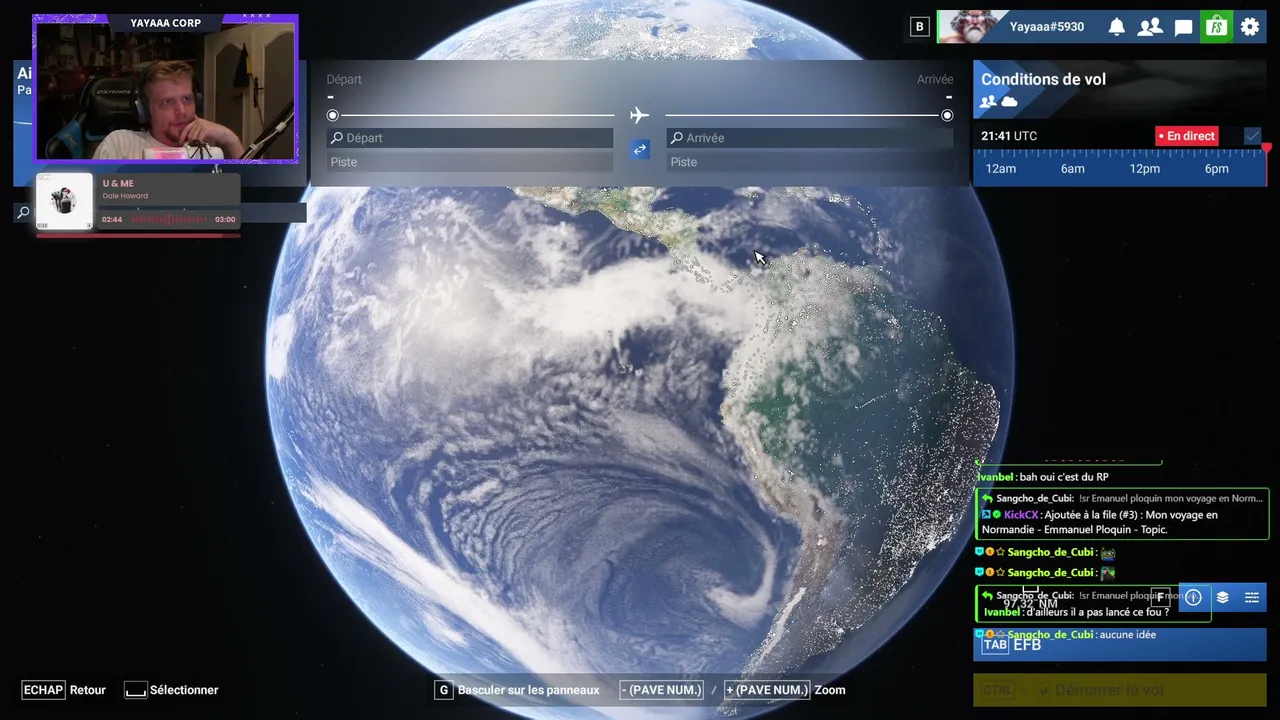Viewport: 1280px width, 720px height.
Task: Click Basculer sur les panneaux hint
Action: pyautogui.click(x=517, y=690)
